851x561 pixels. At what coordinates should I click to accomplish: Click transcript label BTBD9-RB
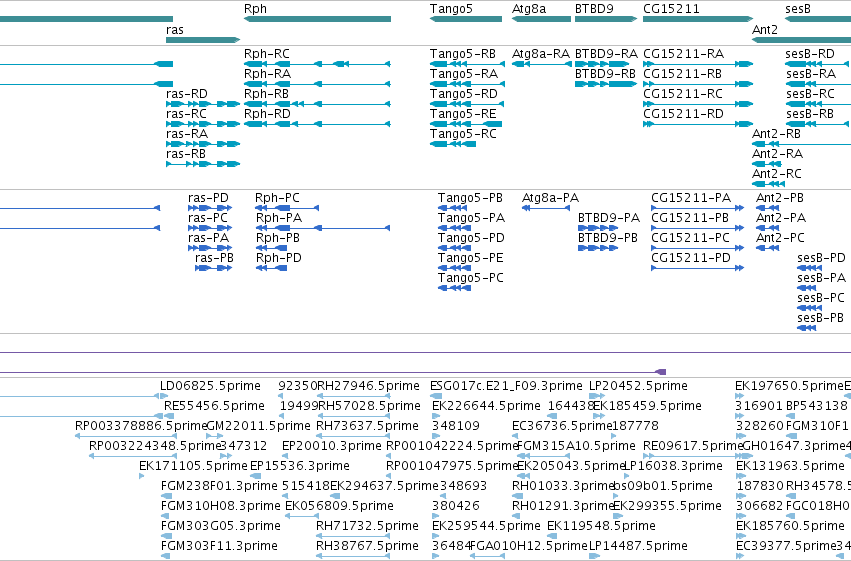point(605,74)
